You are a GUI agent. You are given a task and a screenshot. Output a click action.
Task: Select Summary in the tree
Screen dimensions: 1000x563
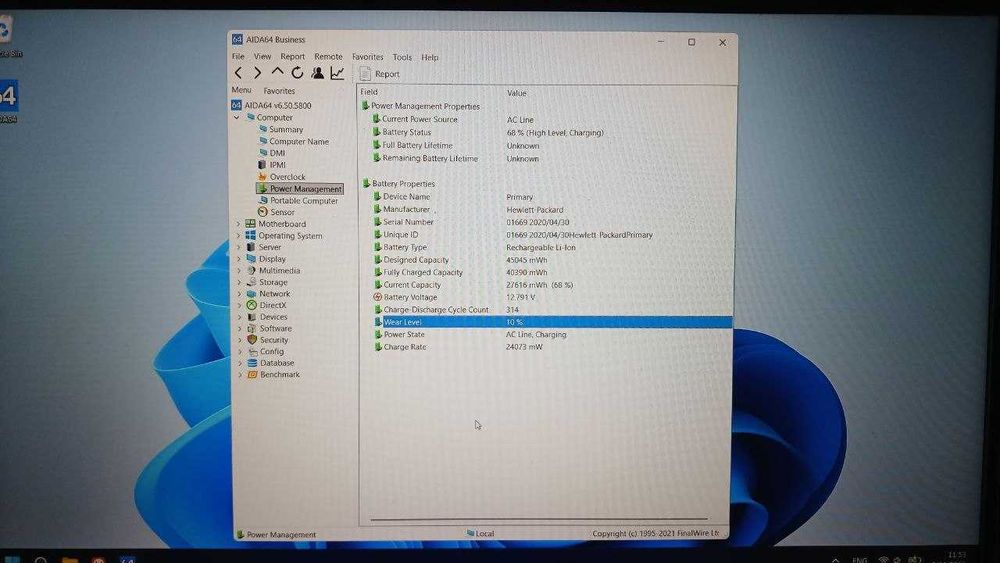tap(281, 129)
